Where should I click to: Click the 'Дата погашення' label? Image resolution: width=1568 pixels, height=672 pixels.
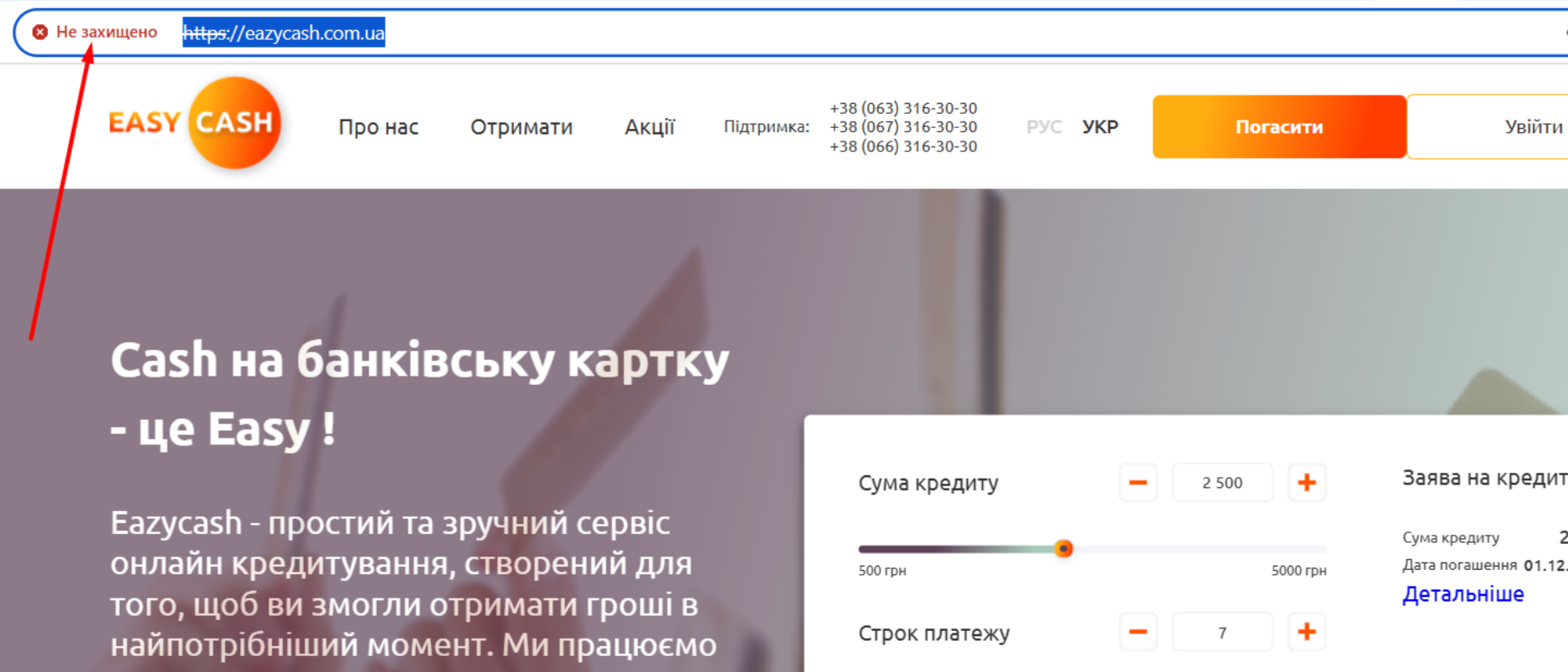[1459, 565]
